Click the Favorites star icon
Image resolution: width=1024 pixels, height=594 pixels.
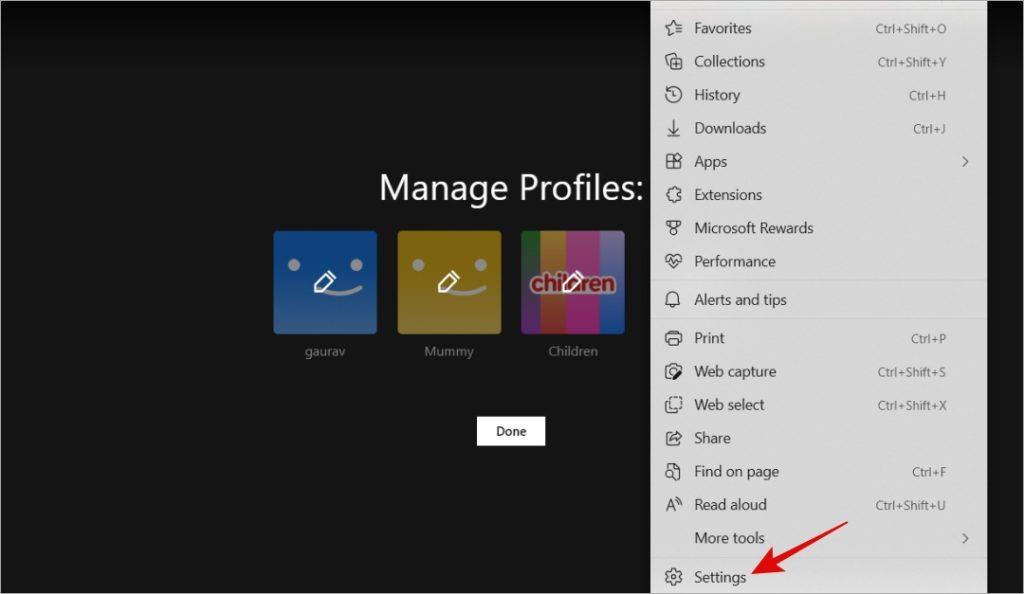673,28
